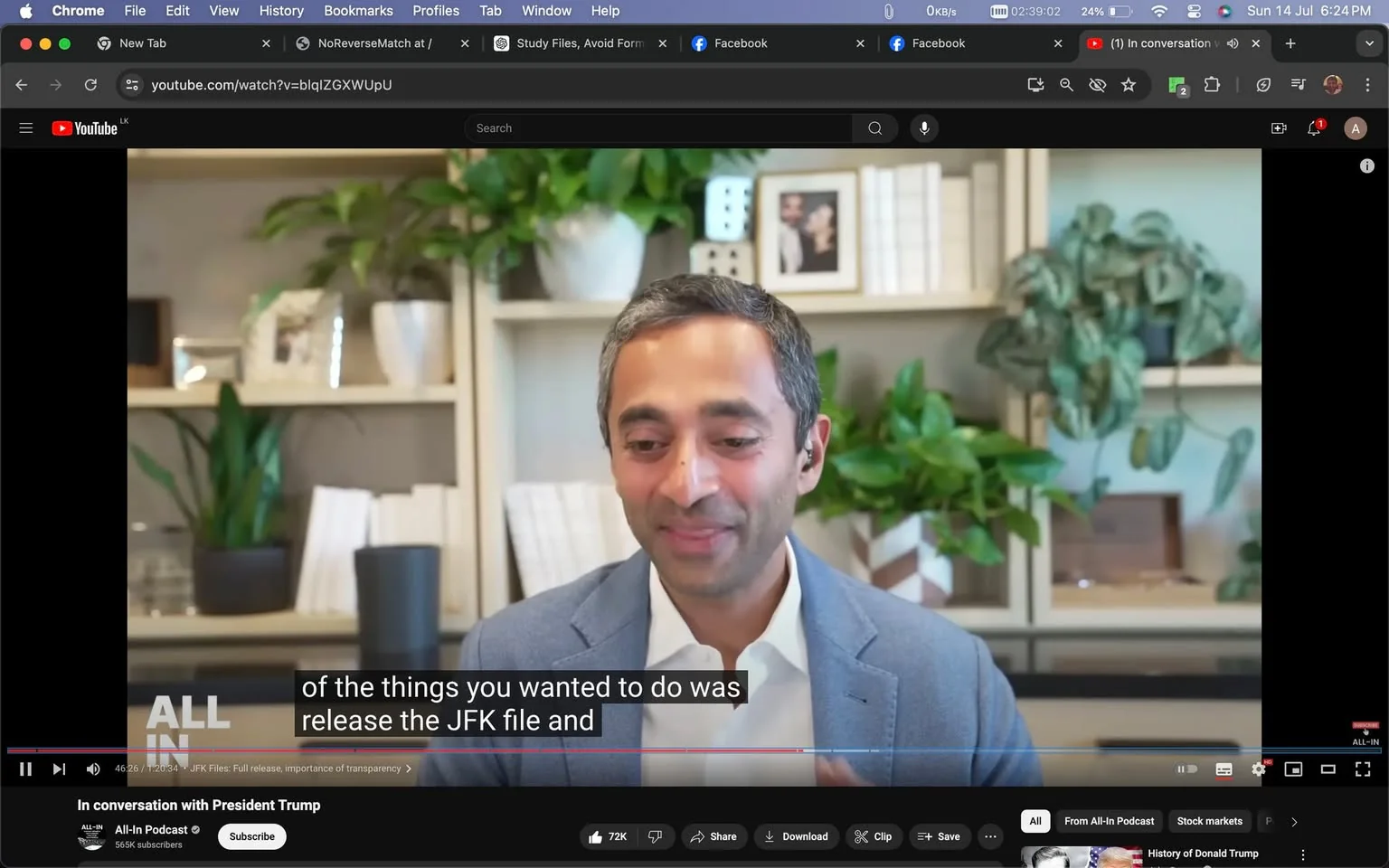Open YouTube account avatar menu

[1355, 128]
